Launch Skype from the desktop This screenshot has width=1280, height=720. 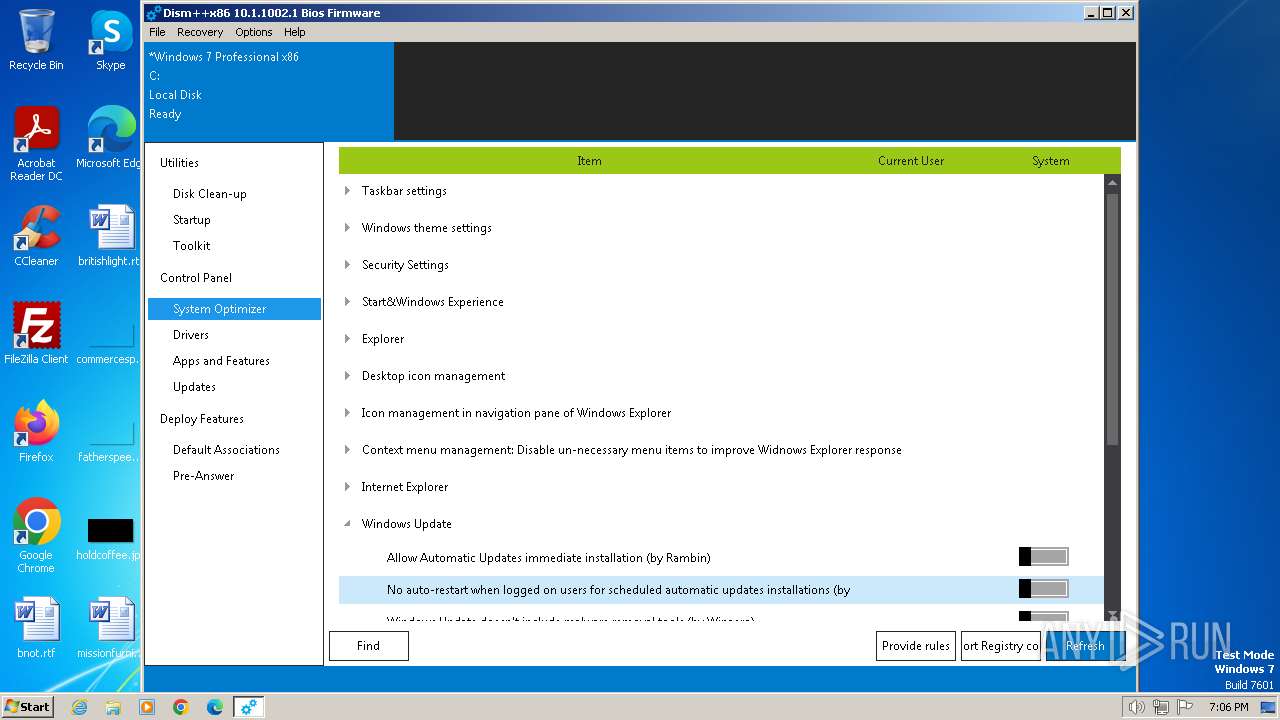pos(111,41)
